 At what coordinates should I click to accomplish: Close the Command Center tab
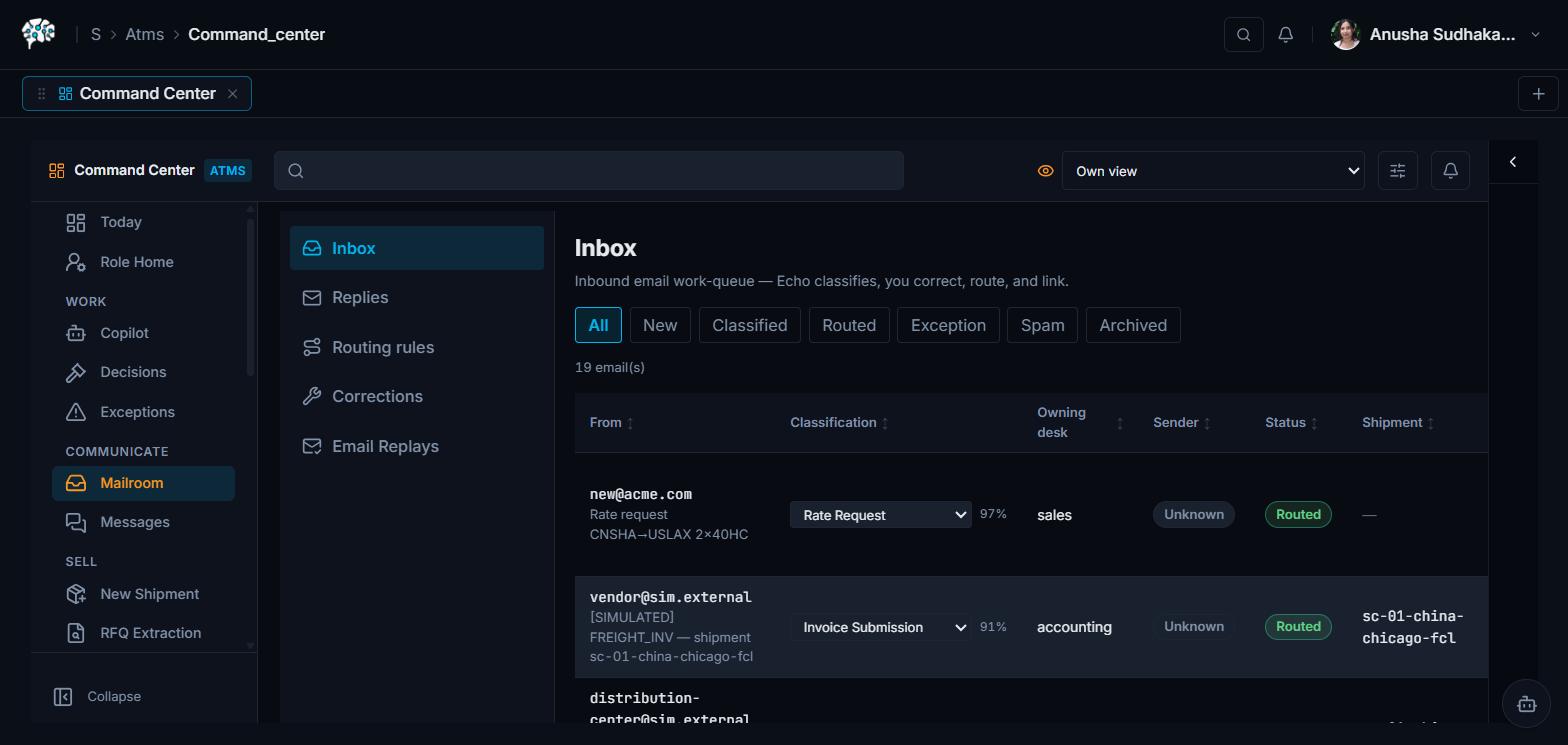[232, 93]
